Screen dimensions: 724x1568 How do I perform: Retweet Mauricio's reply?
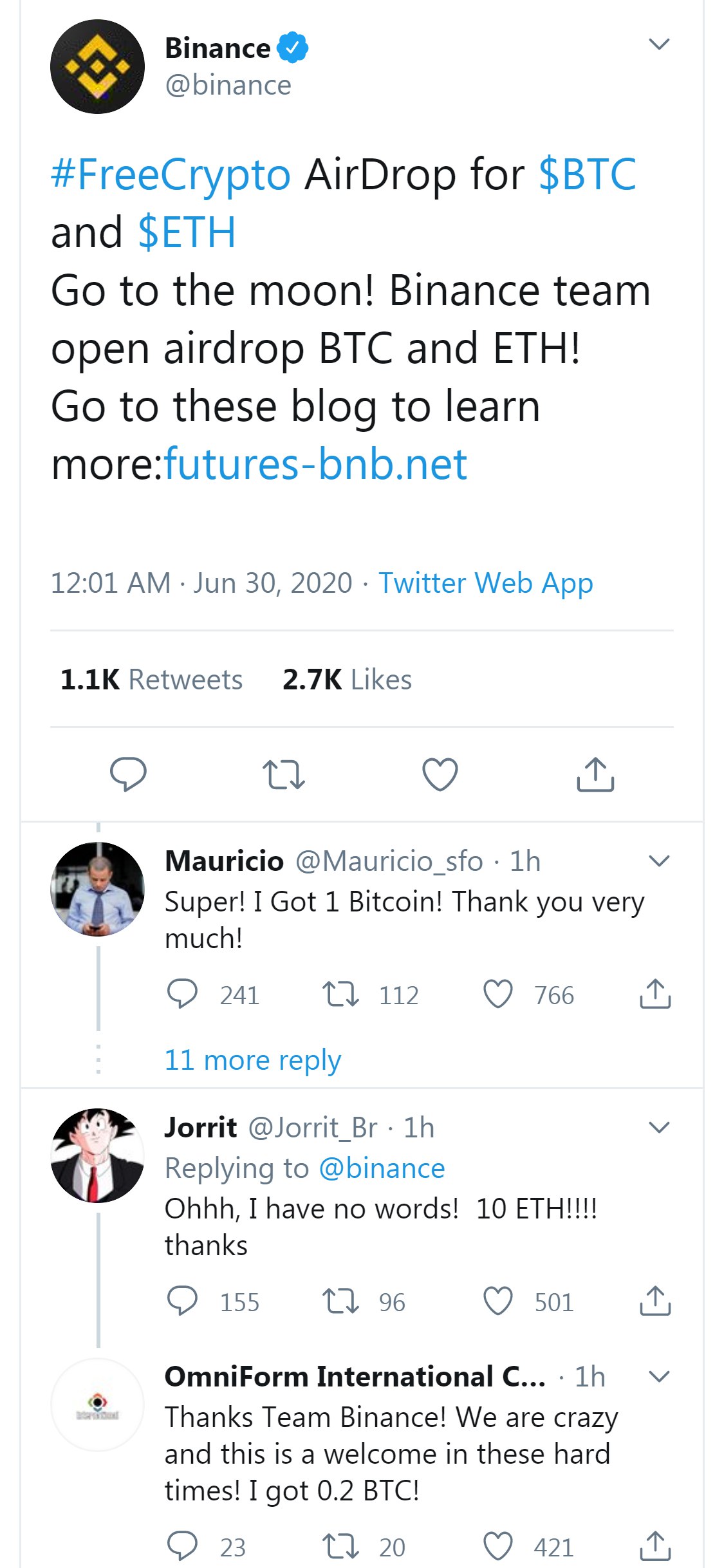pyautogui.click(x=340, y=994)
